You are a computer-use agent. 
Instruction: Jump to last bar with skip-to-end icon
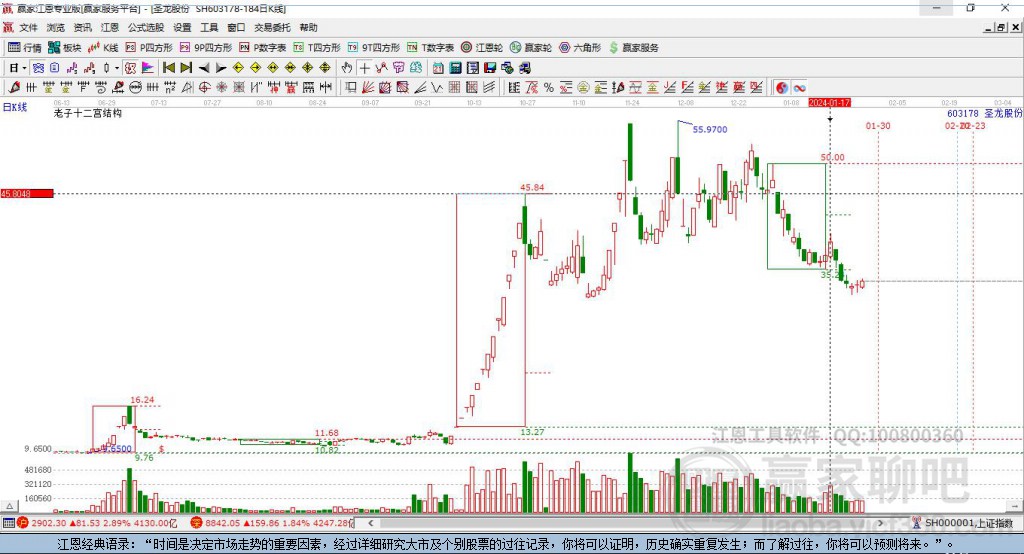(x=186, y=68)
